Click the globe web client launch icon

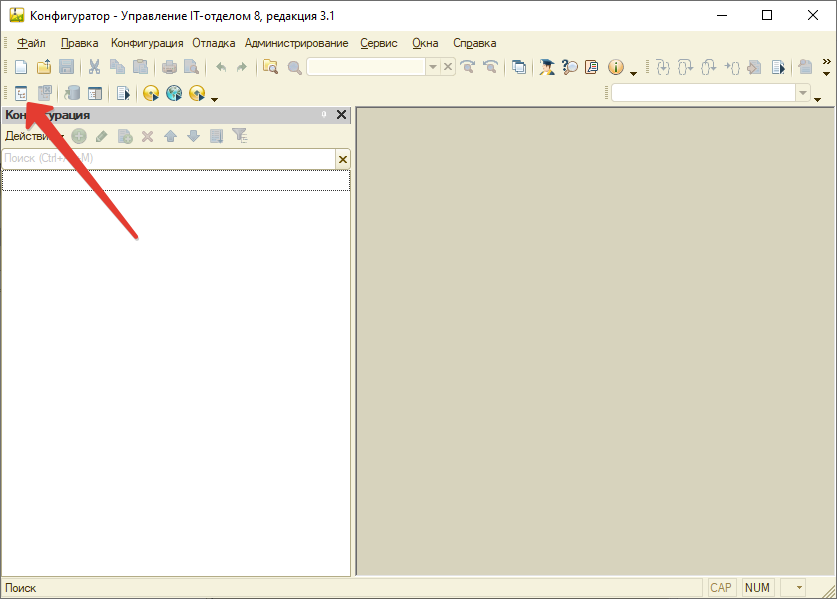[174, 93]
